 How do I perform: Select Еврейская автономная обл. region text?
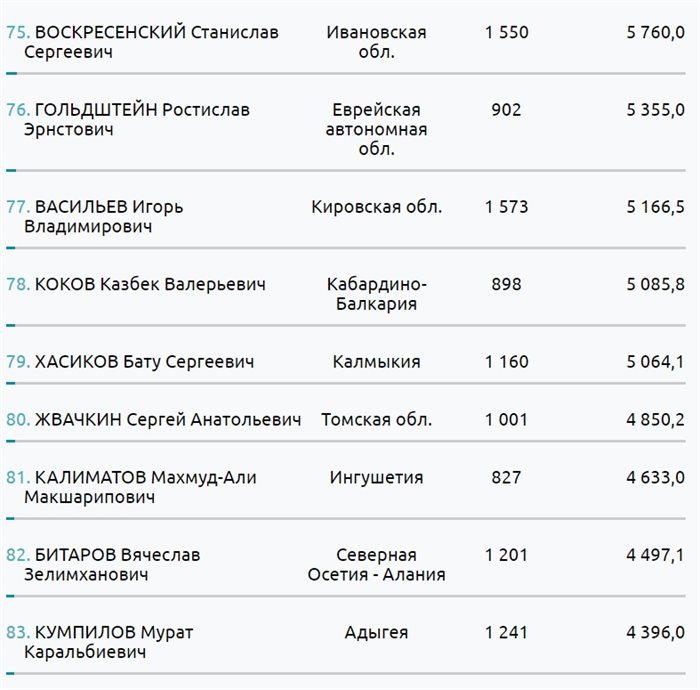[x=378, y=129]
